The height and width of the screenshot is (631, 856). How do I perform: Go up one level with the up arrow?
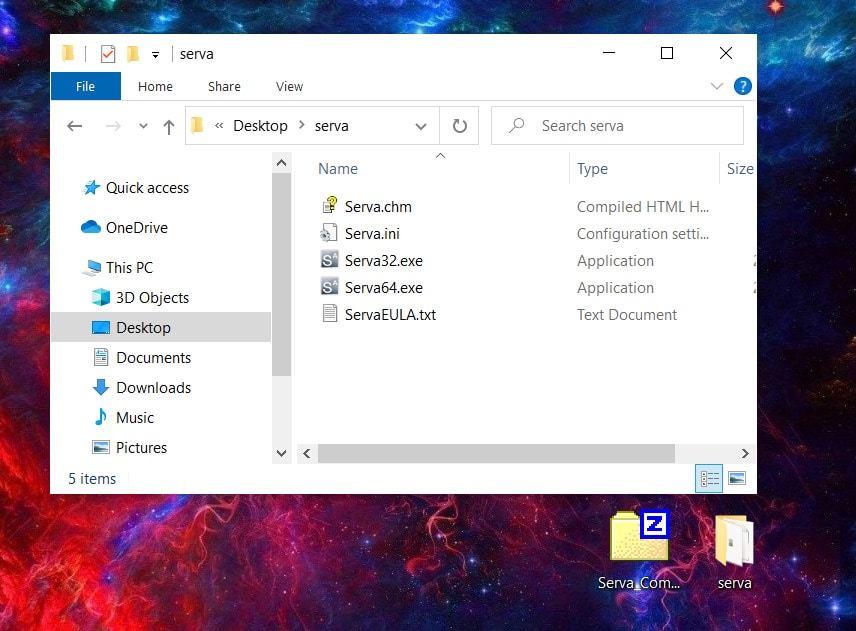pos(169,127)
